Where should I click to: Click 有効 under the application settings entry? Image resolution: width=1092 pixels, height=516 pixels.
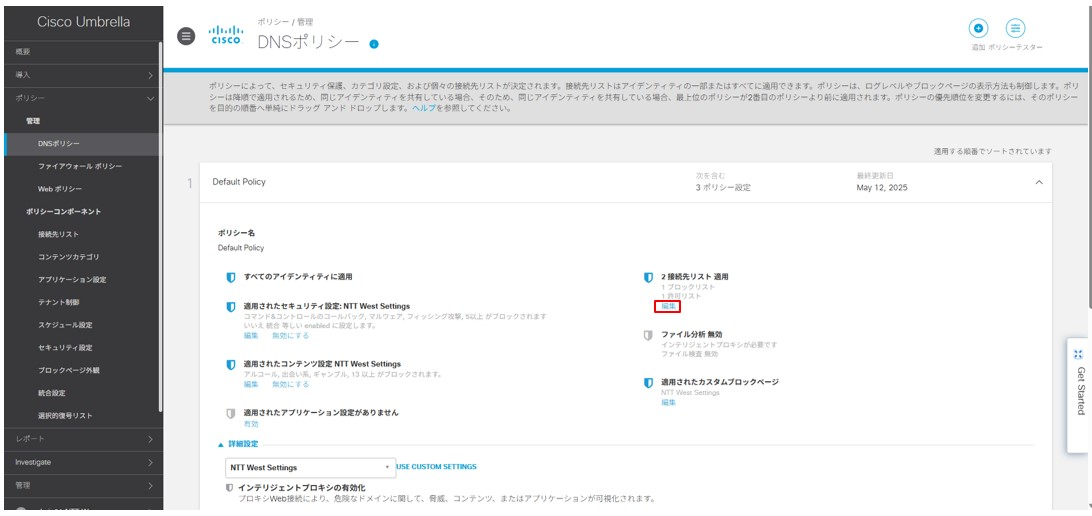pyautogui.click(x=251, y=423)
